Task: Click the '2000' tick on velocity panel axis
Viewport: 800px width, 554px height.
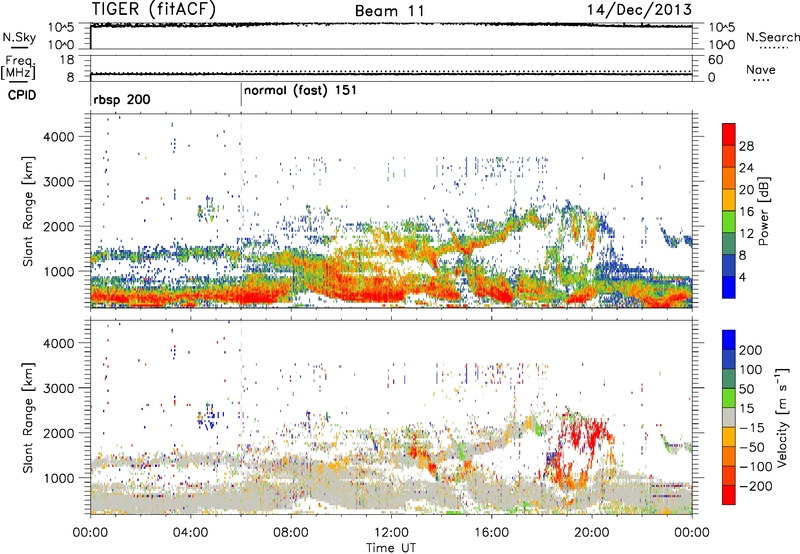Action: pos(59,433)
